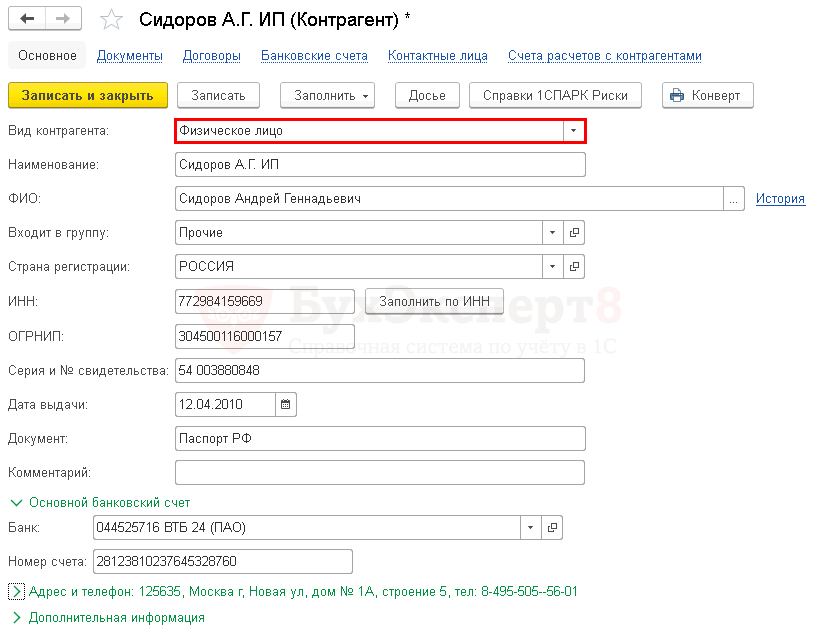Expand the Адрес и телефон section
The image size is (814, 640).
tap(16, 592)
